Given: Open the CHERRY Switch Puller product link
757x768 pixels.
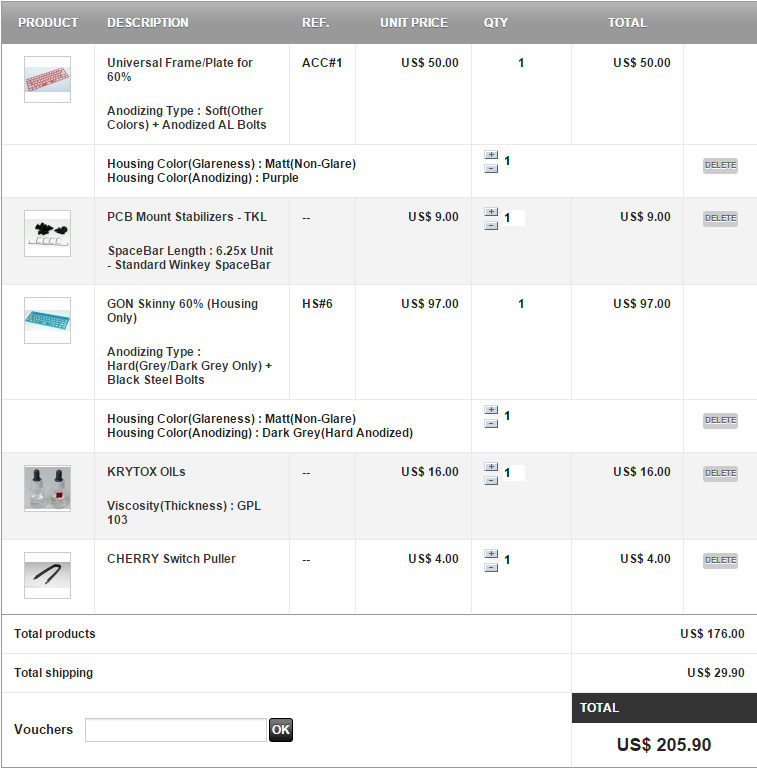Looking at the screenshot, I should click(171, 559).
